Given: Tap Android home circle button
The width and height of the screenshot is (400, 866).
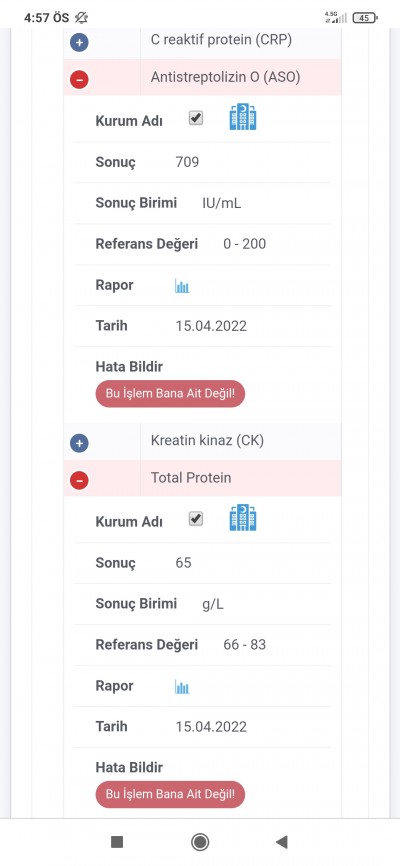Looking at the screenshot, I should click(199, 842).
